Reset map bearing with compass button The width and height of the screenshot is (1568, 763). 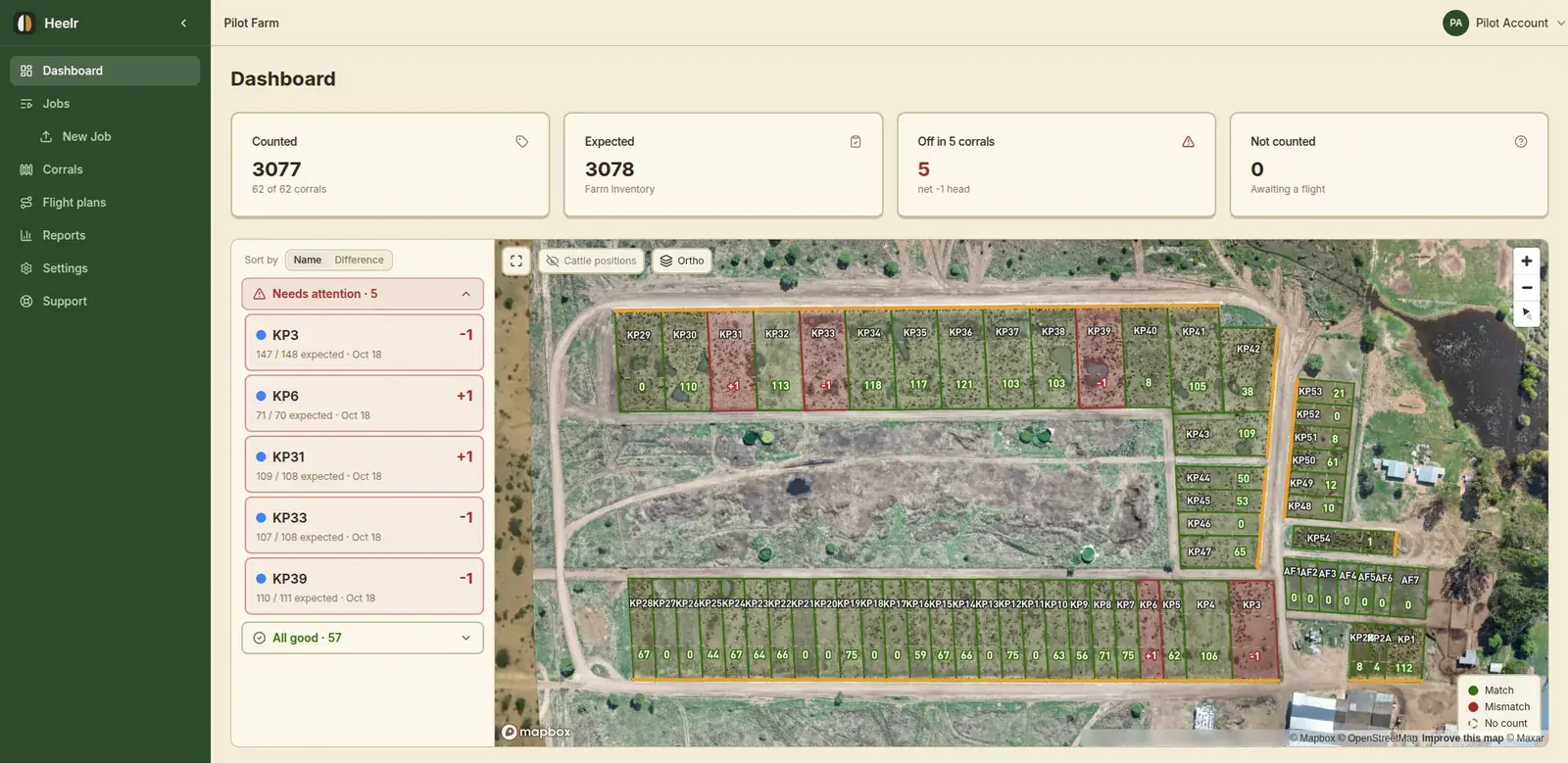1526,313
